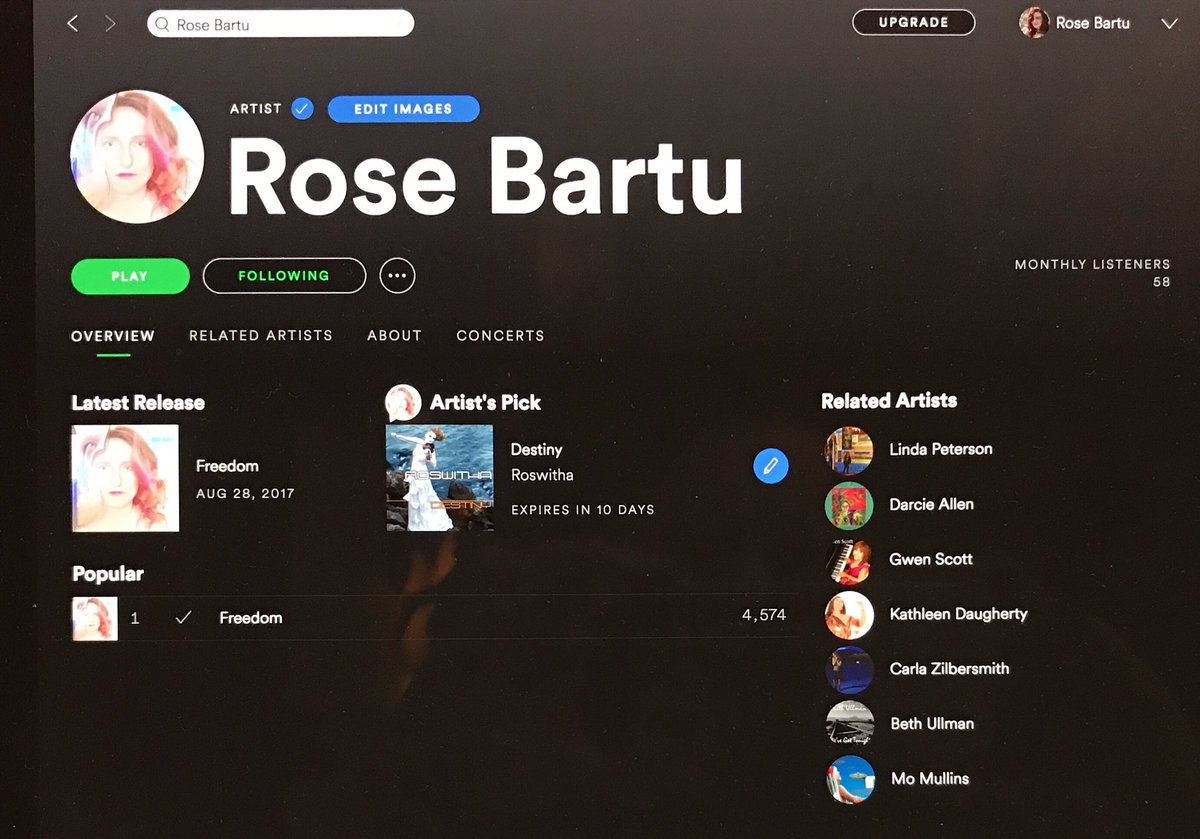Open the Darcie Allen related artist name
1200x839 pixels.
pos(932,505)
